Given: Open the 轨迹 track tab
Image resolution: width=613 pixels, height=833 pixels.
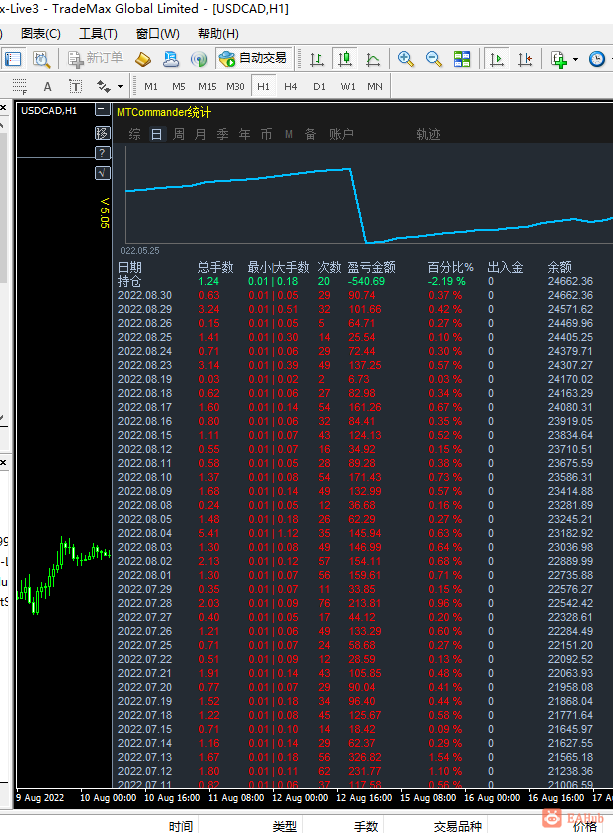Looking at the screenshot, I should [x=429, y=134].
